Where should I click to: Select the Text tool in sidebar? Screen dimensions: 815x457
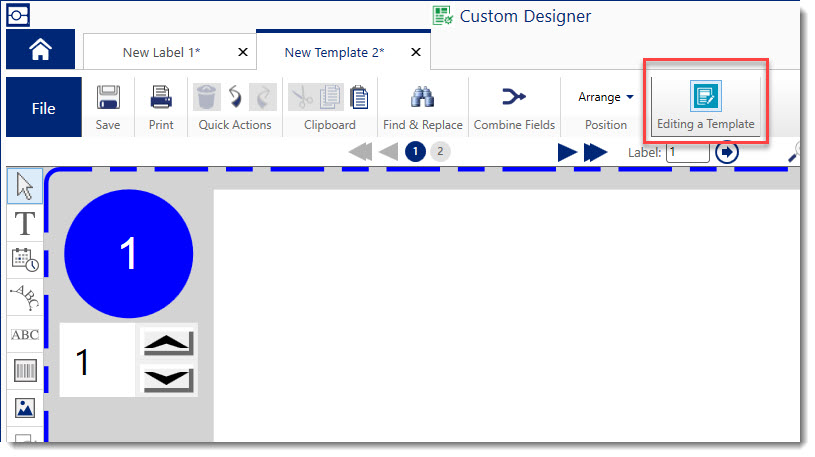25,223
